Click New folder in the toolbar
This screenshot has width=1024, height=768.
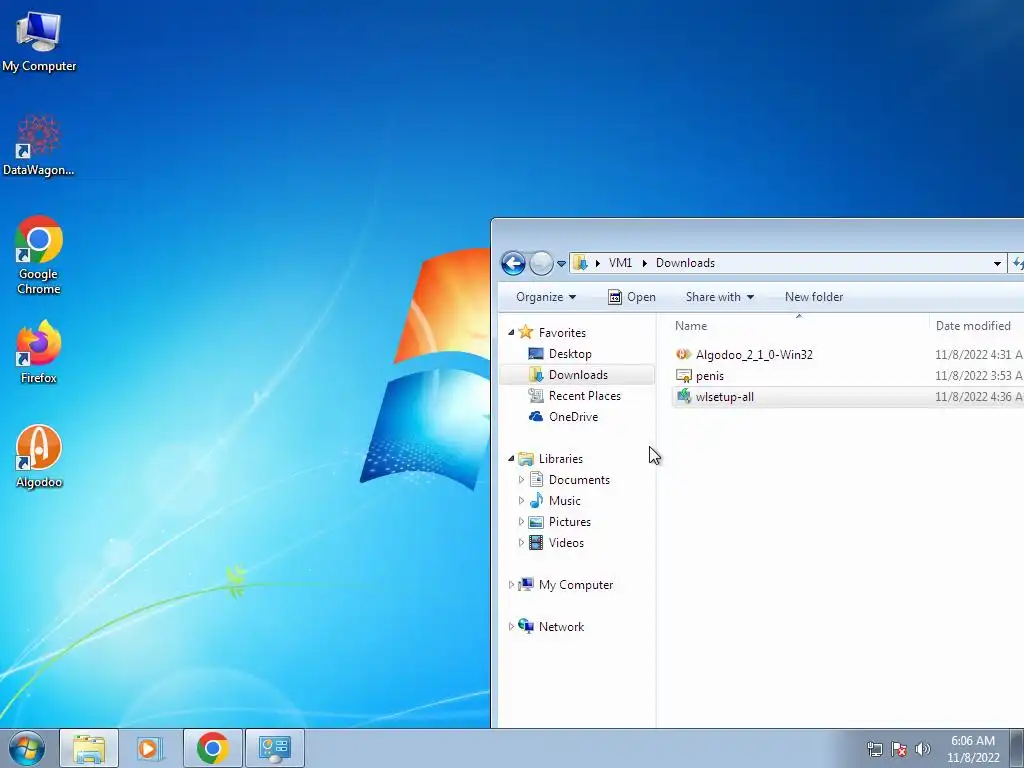point(814,297)
